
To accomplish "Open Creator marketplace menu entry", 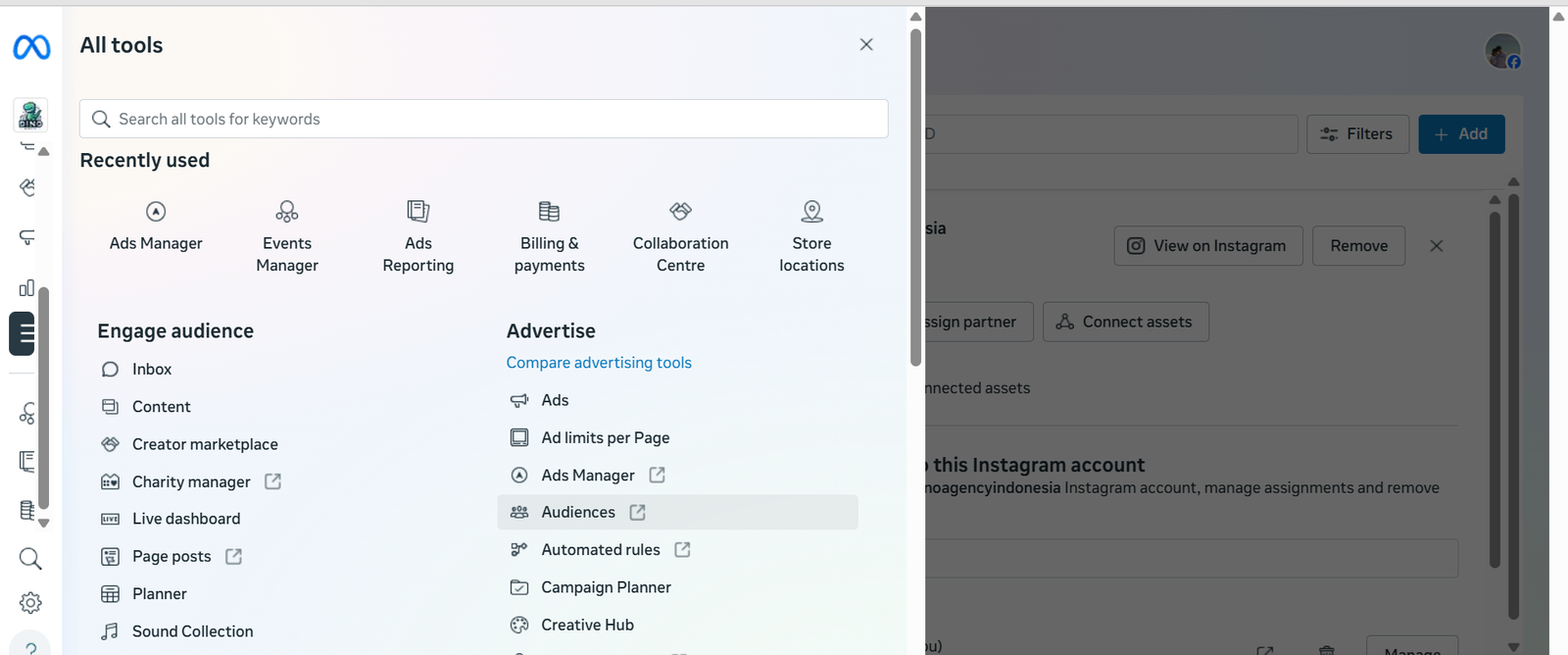I will [x=205, y=444].
